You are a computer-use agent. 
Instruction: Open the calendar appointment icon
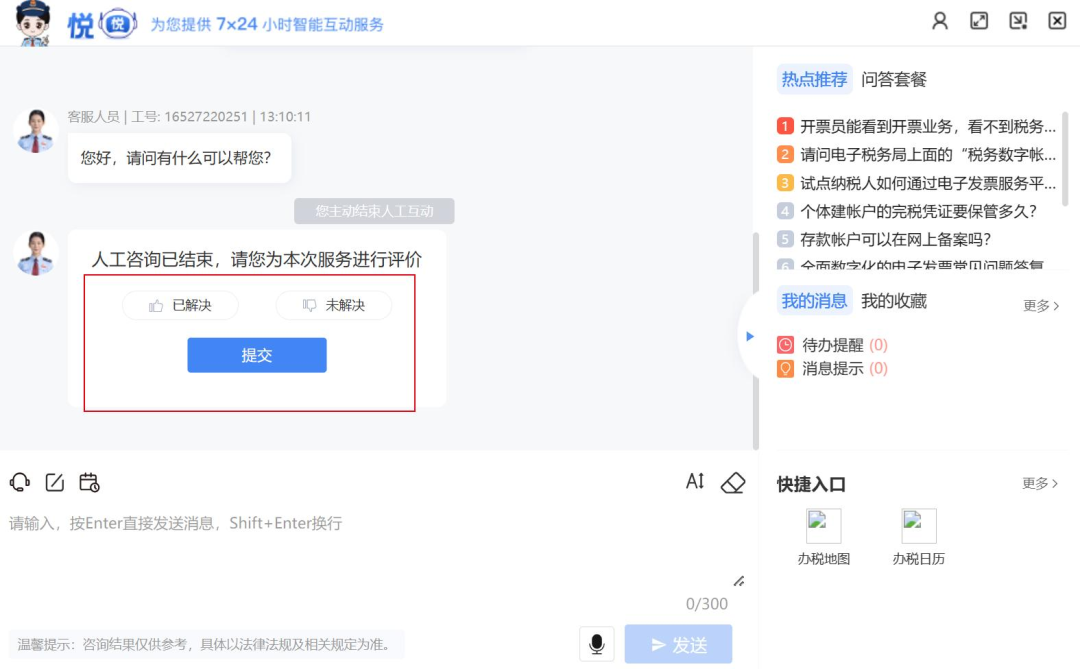[x=90, y=482]
